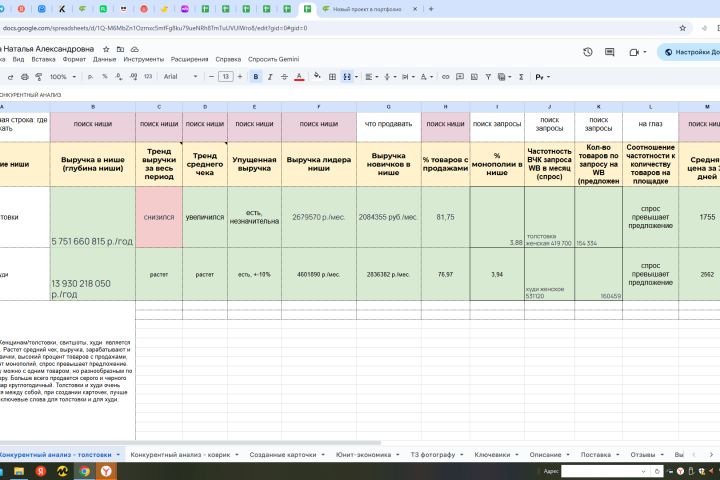Click the Настройки Доступа button
The height and width of the screenshot is (480, 720).
point(691,52)
